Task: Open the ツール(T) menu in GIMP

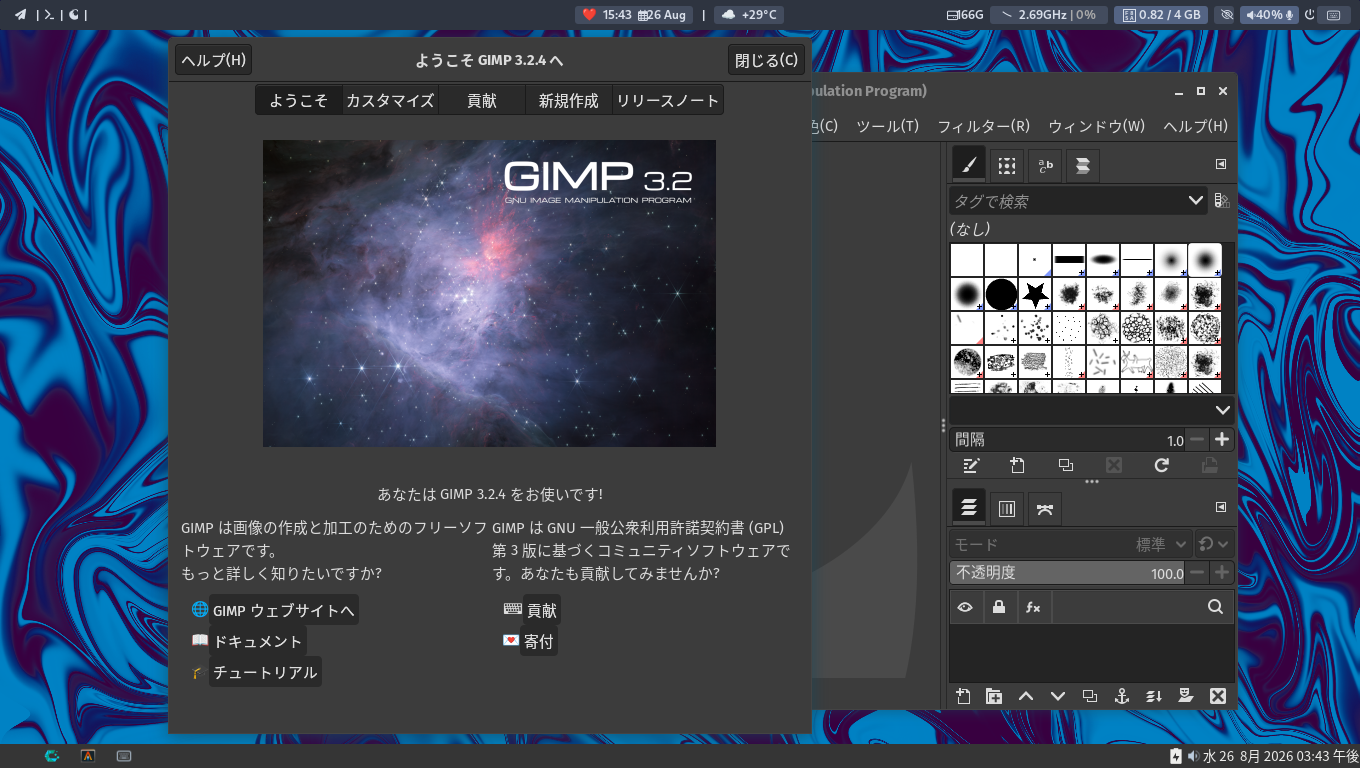Action: pos(888,126)
